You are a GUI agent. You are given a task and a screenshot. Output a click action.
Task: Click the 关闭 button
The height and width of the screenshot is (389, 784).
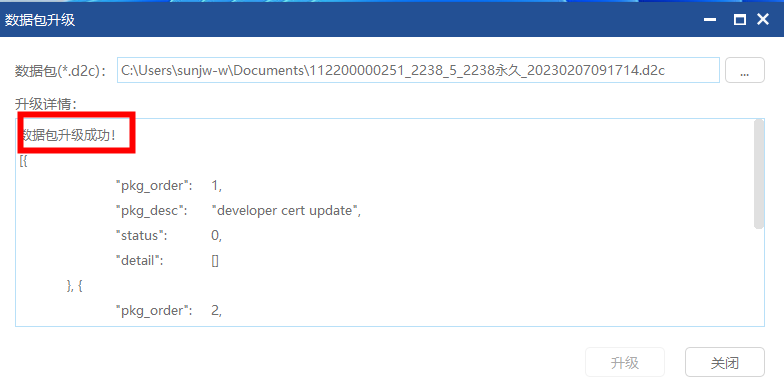(724, 362)
